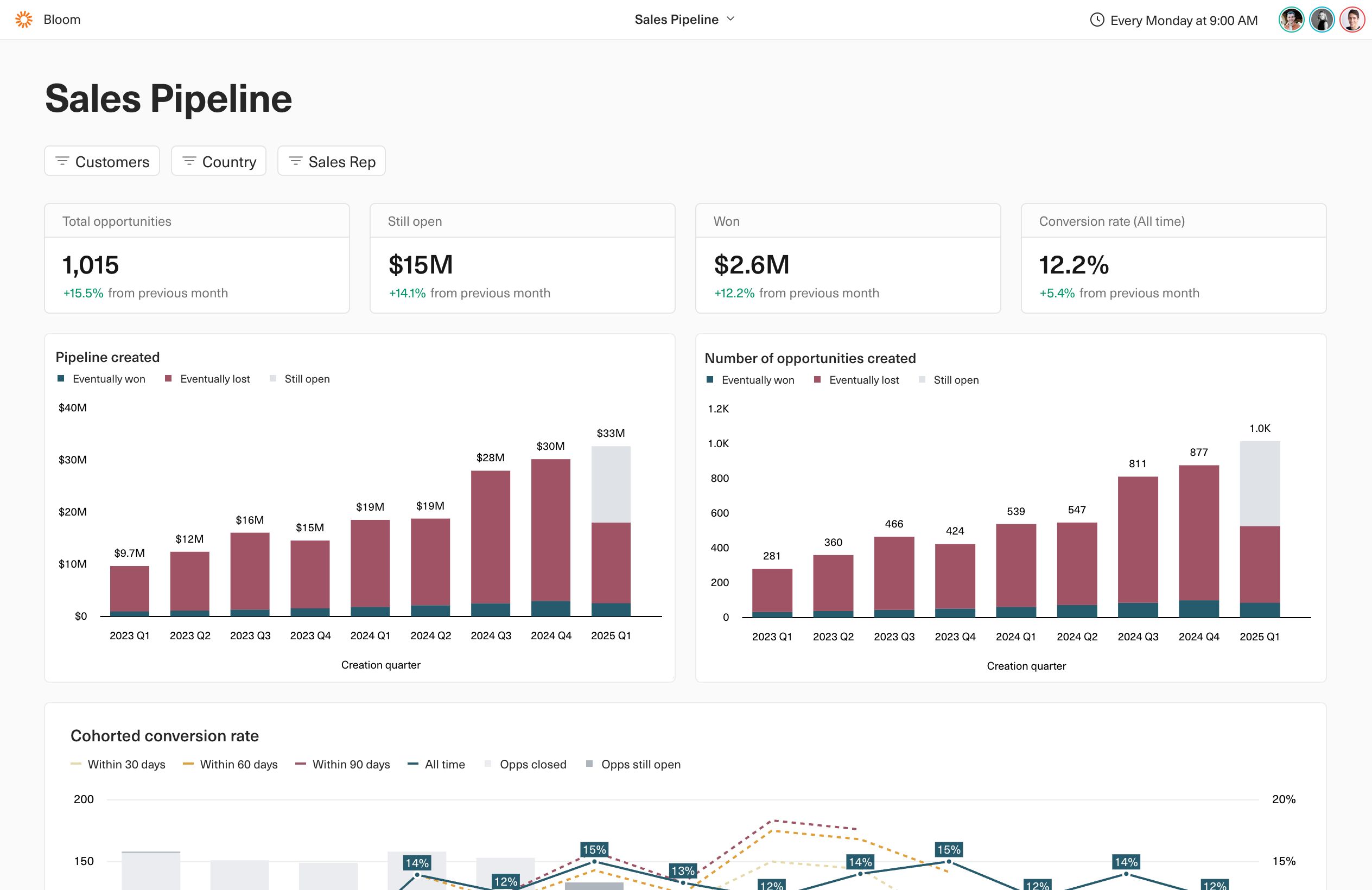Open the Customers filter
Image resolution: width=1372 pixels, height=890 pixels.
click(102, 161)
